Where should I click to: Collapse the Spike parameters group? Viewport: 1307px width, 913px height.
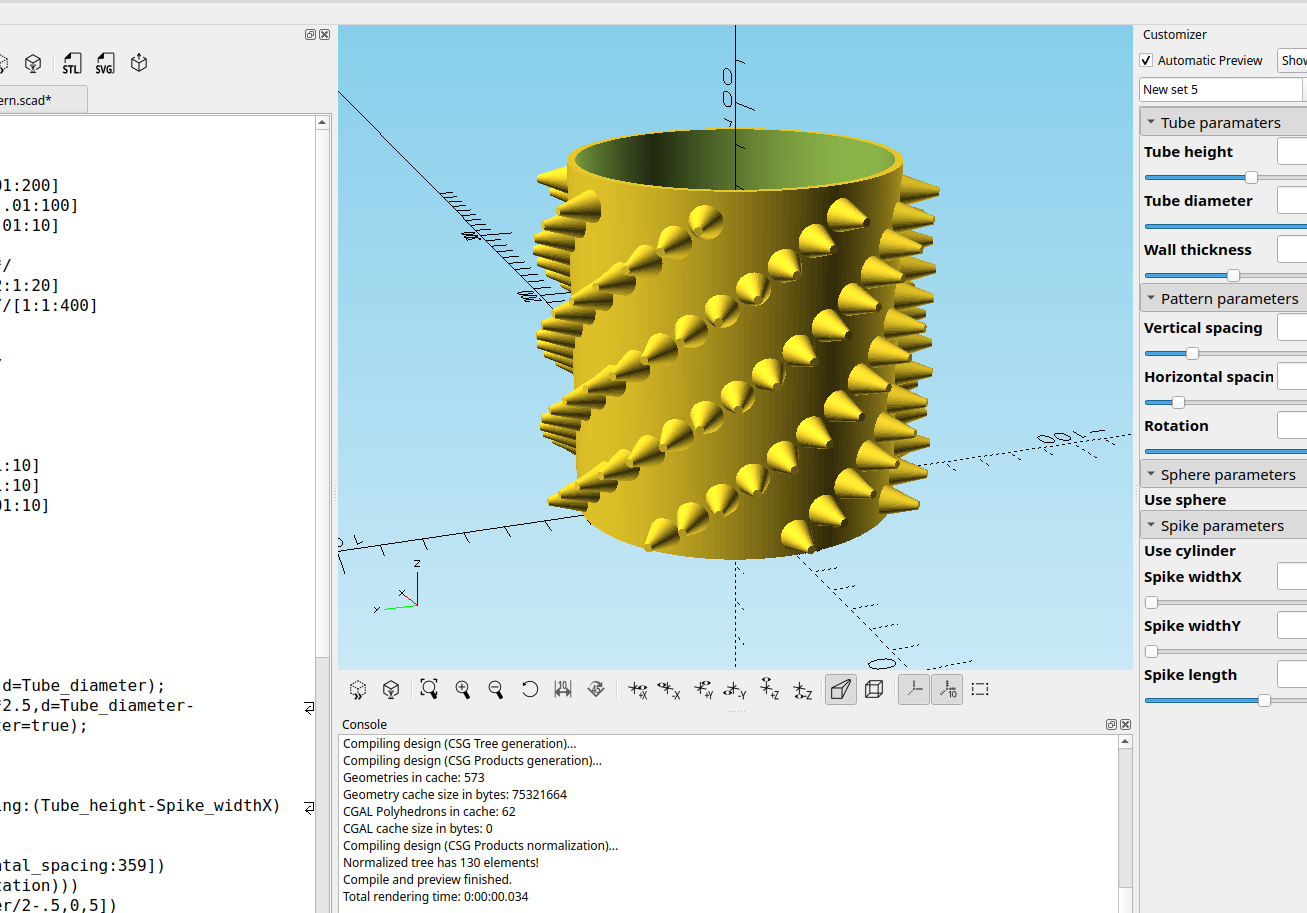click(x=1149, y=526)
